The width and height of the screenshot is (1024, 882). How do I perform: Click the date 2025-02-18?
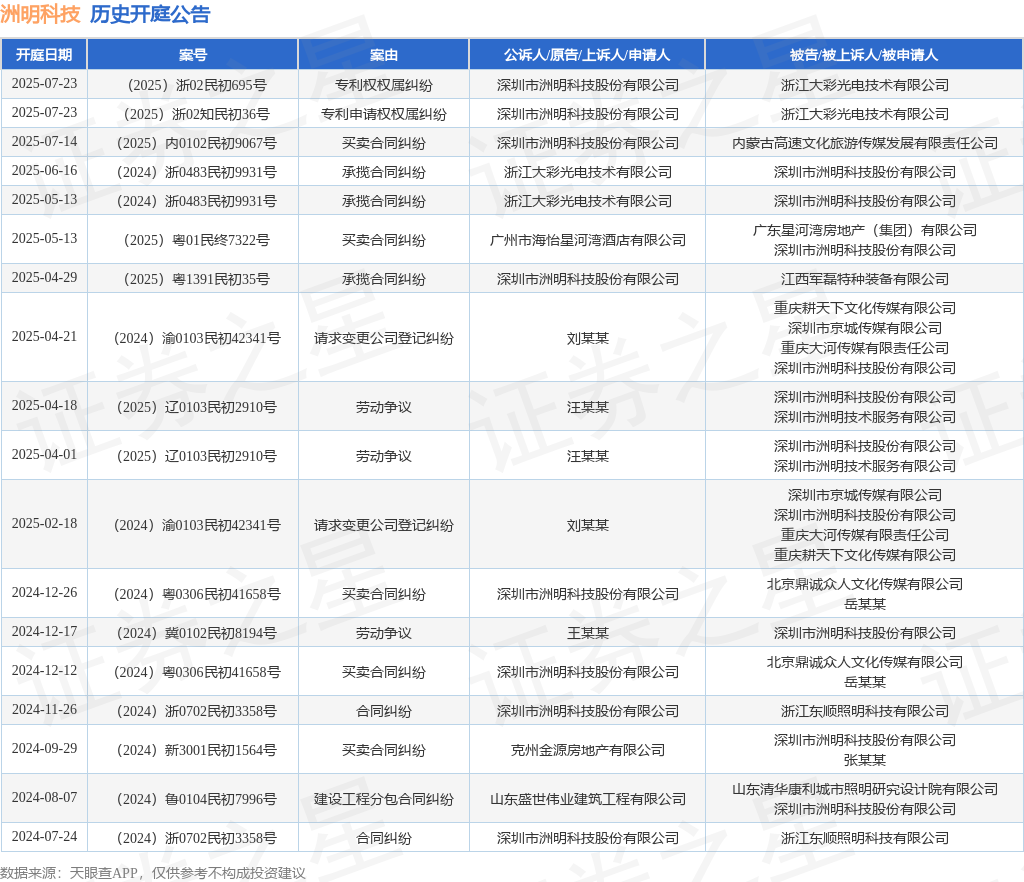pyautogui.click(x=44, y=524)
